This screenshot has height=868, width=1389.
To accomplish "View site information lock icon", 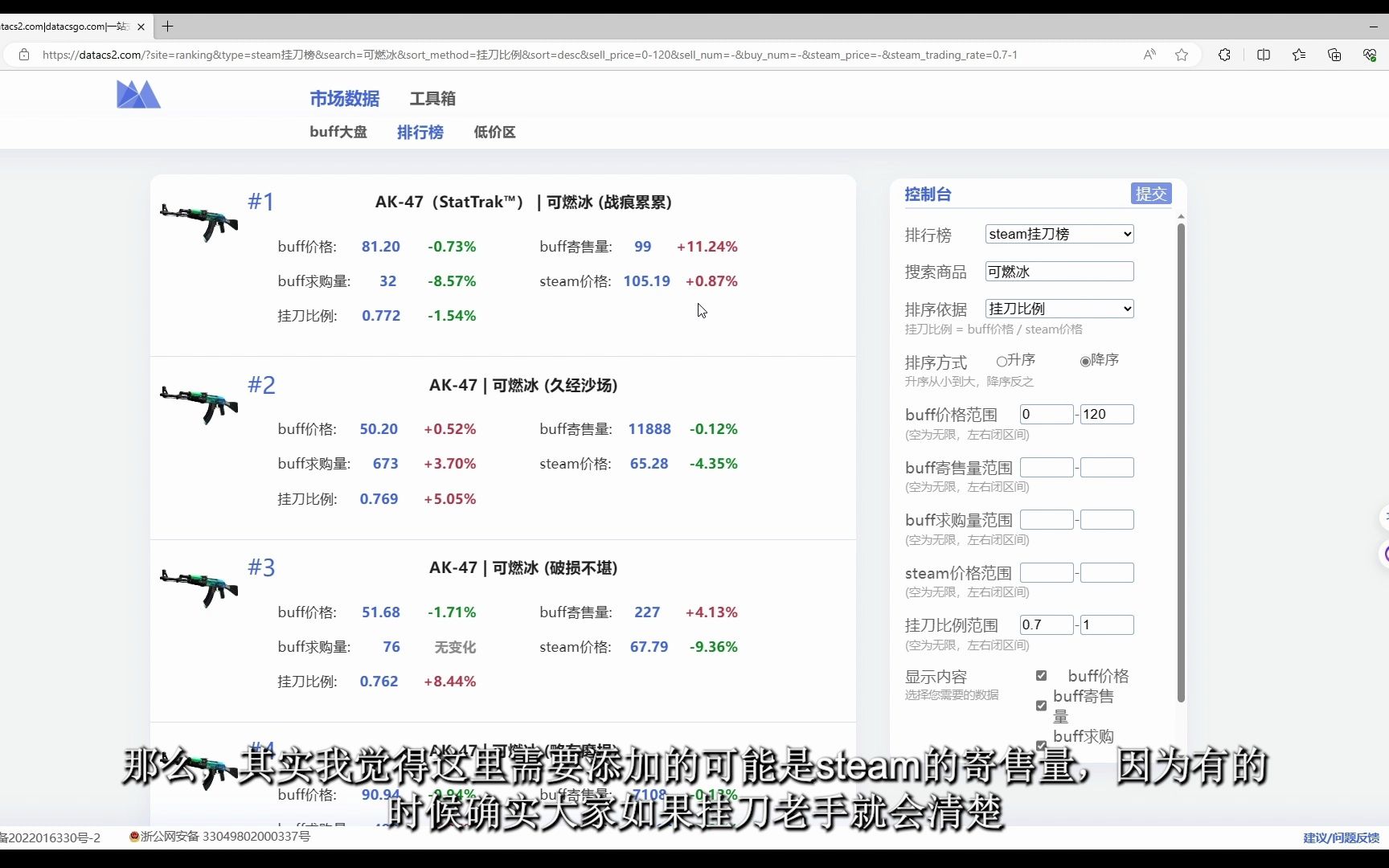I will click(24, 55).
